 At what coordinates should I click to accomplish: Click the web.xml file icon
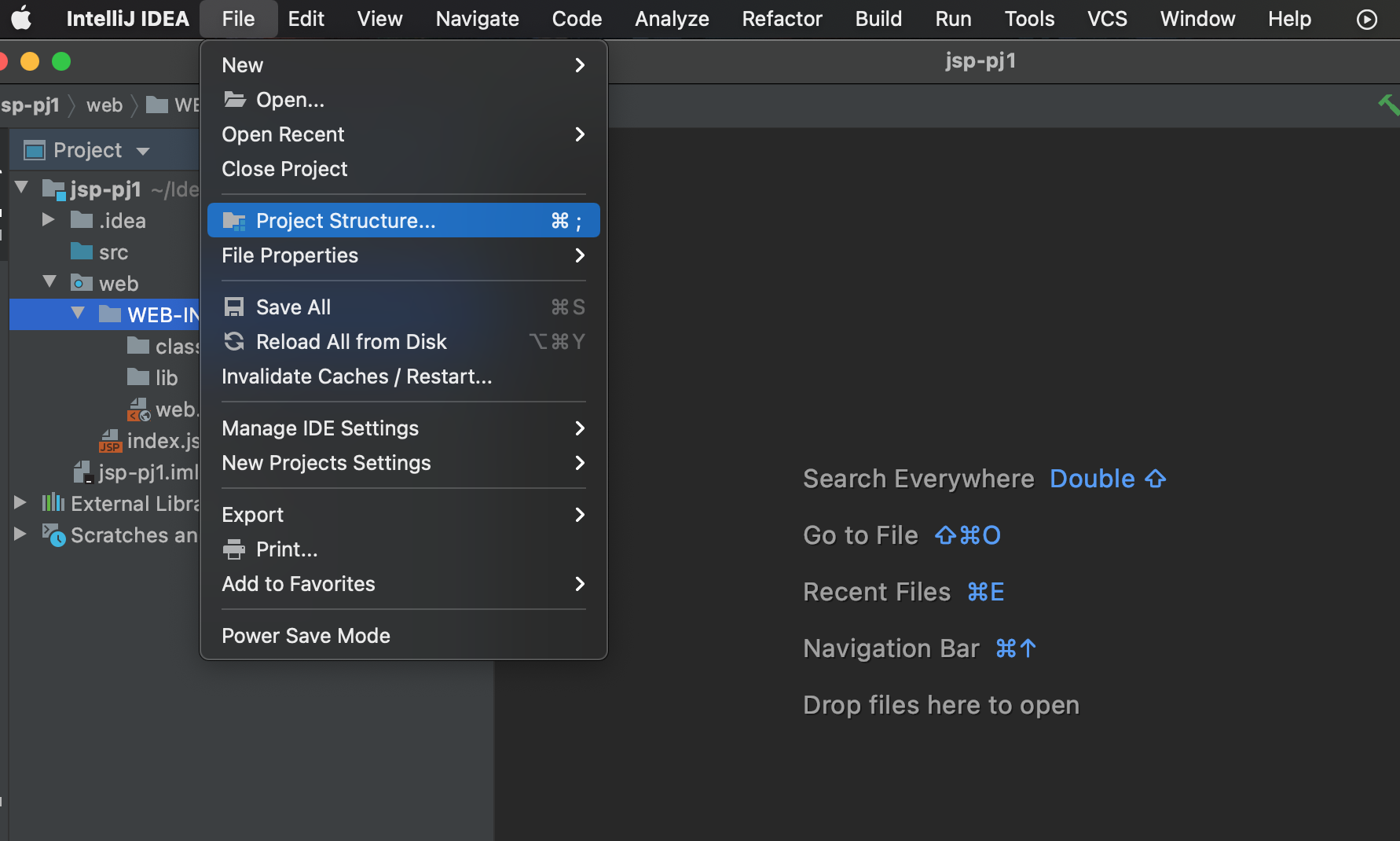(x=139, y=409)
